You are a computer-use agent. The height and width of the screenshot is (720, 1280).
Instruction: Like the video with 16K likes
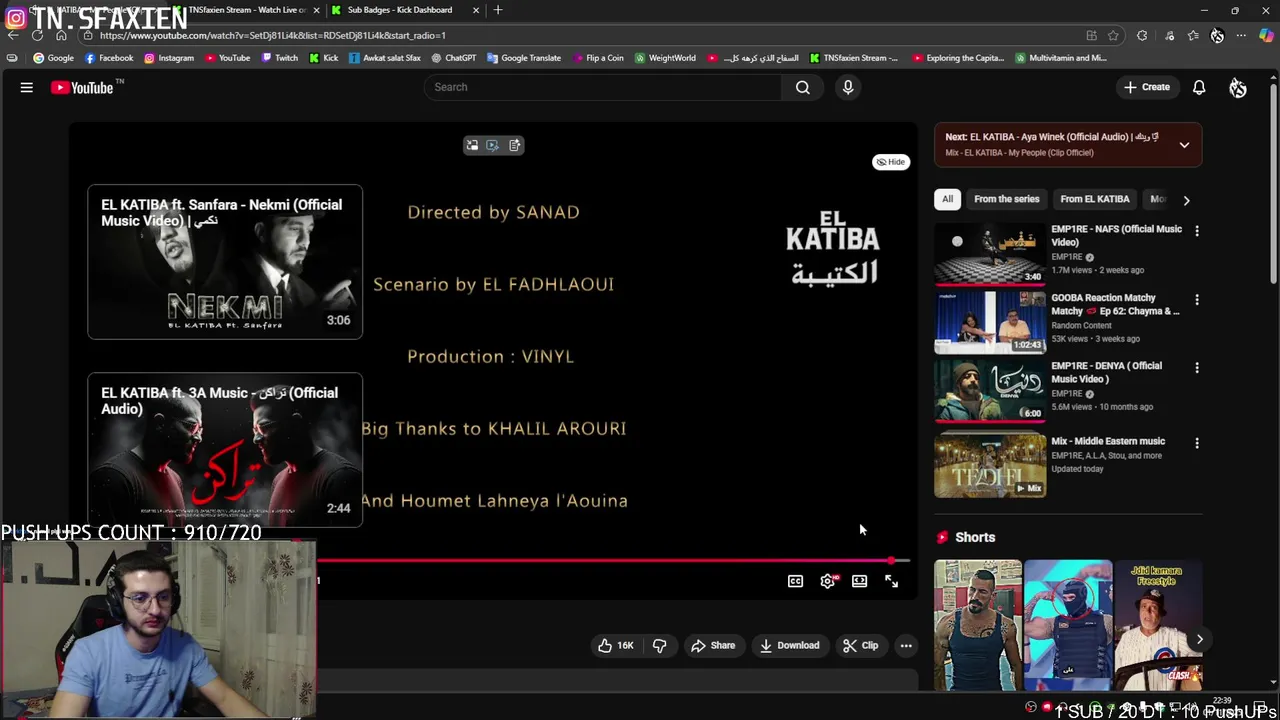[615, 645]
